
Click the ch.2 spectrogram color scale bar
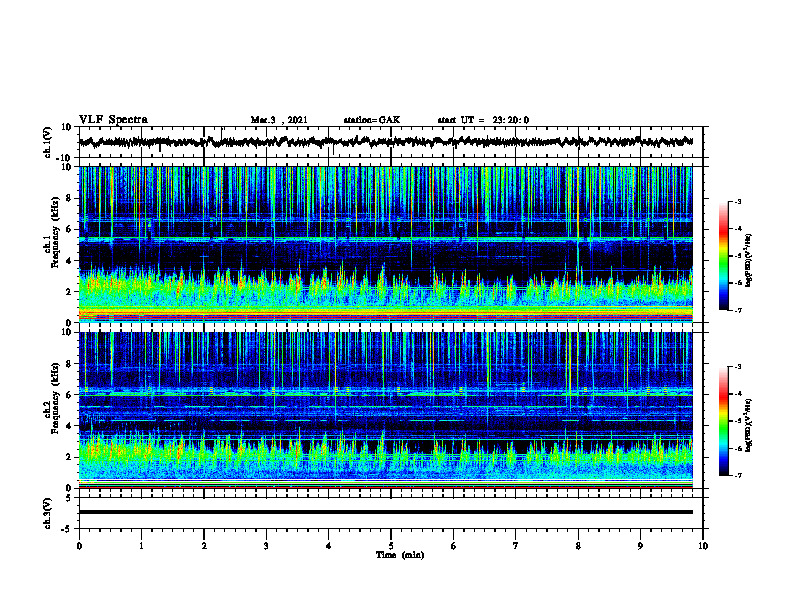pos(724,421)
